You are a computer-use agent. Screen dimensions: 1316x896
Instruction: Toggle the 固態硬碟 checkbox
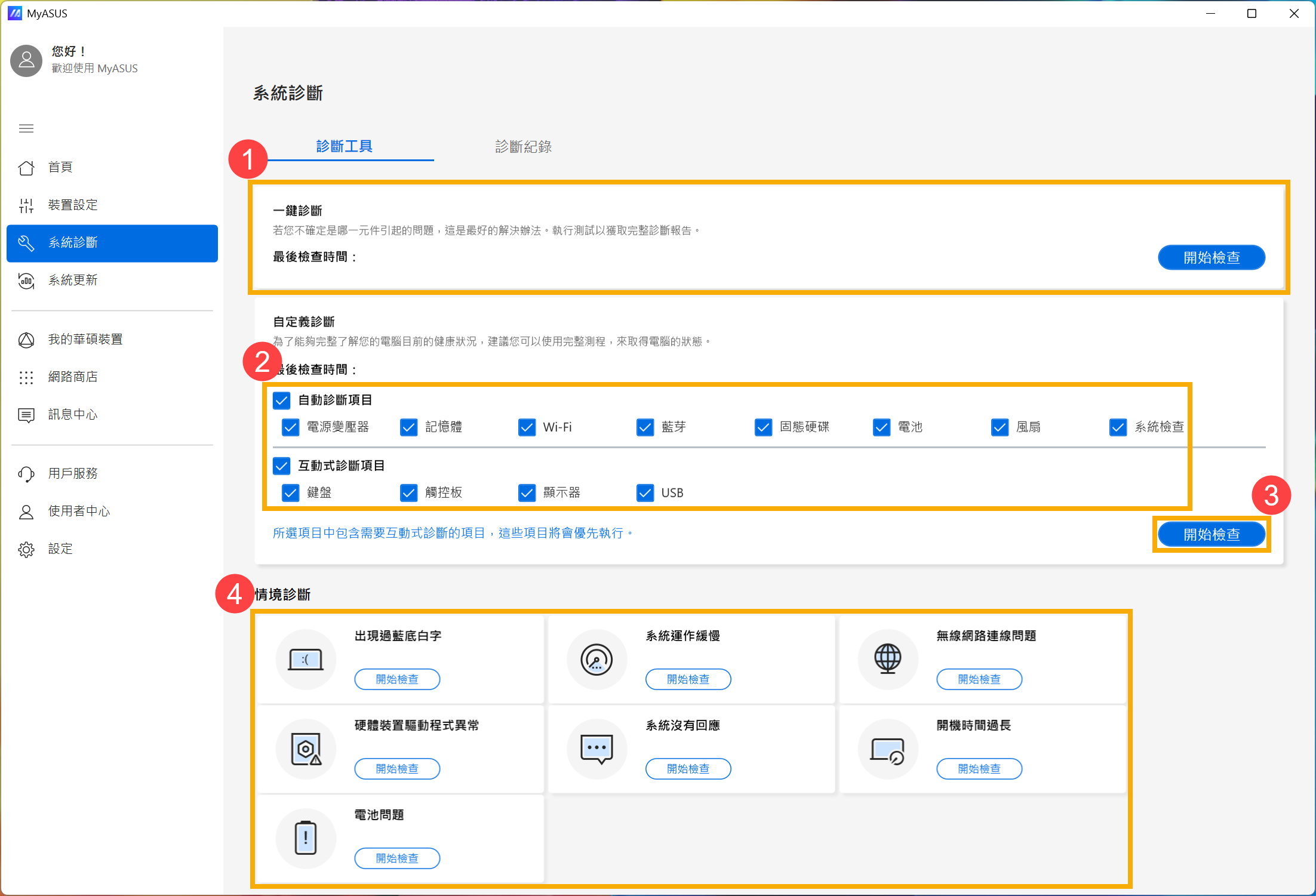(763, 427)
